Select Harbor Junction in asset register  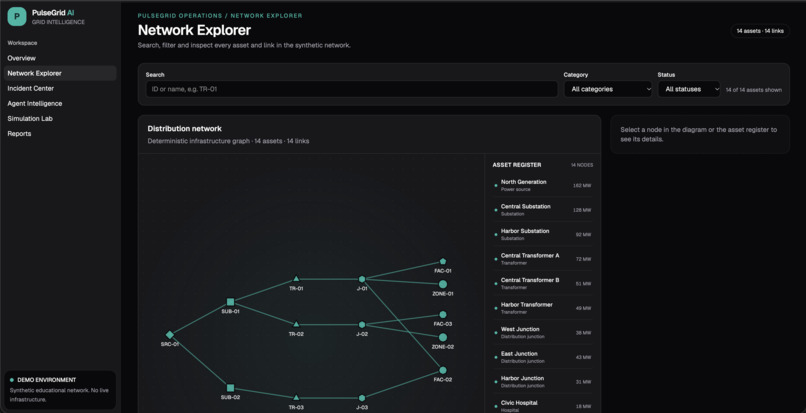543,381
